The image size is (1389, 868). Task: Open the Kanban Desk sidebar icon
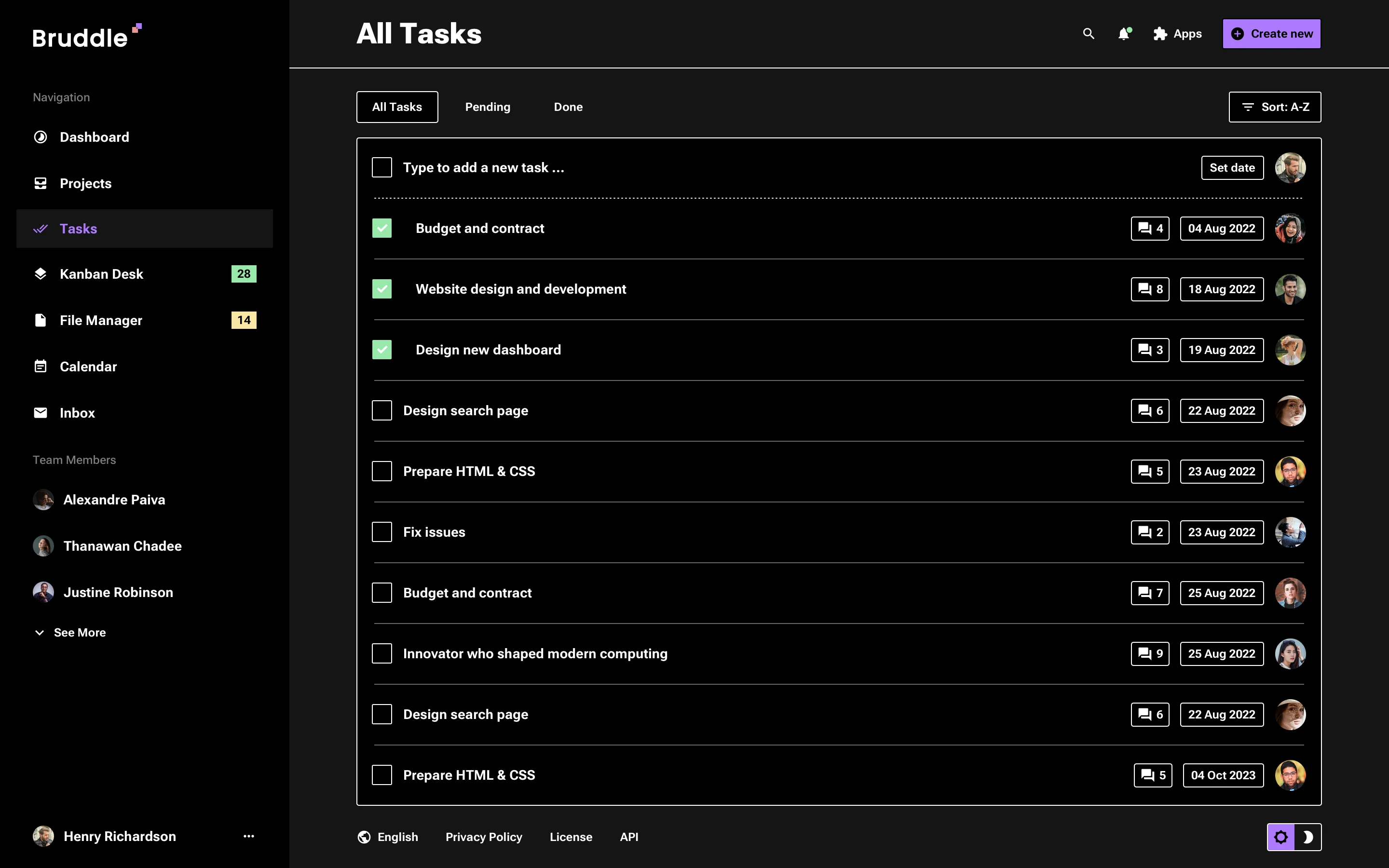pos(40,274)
